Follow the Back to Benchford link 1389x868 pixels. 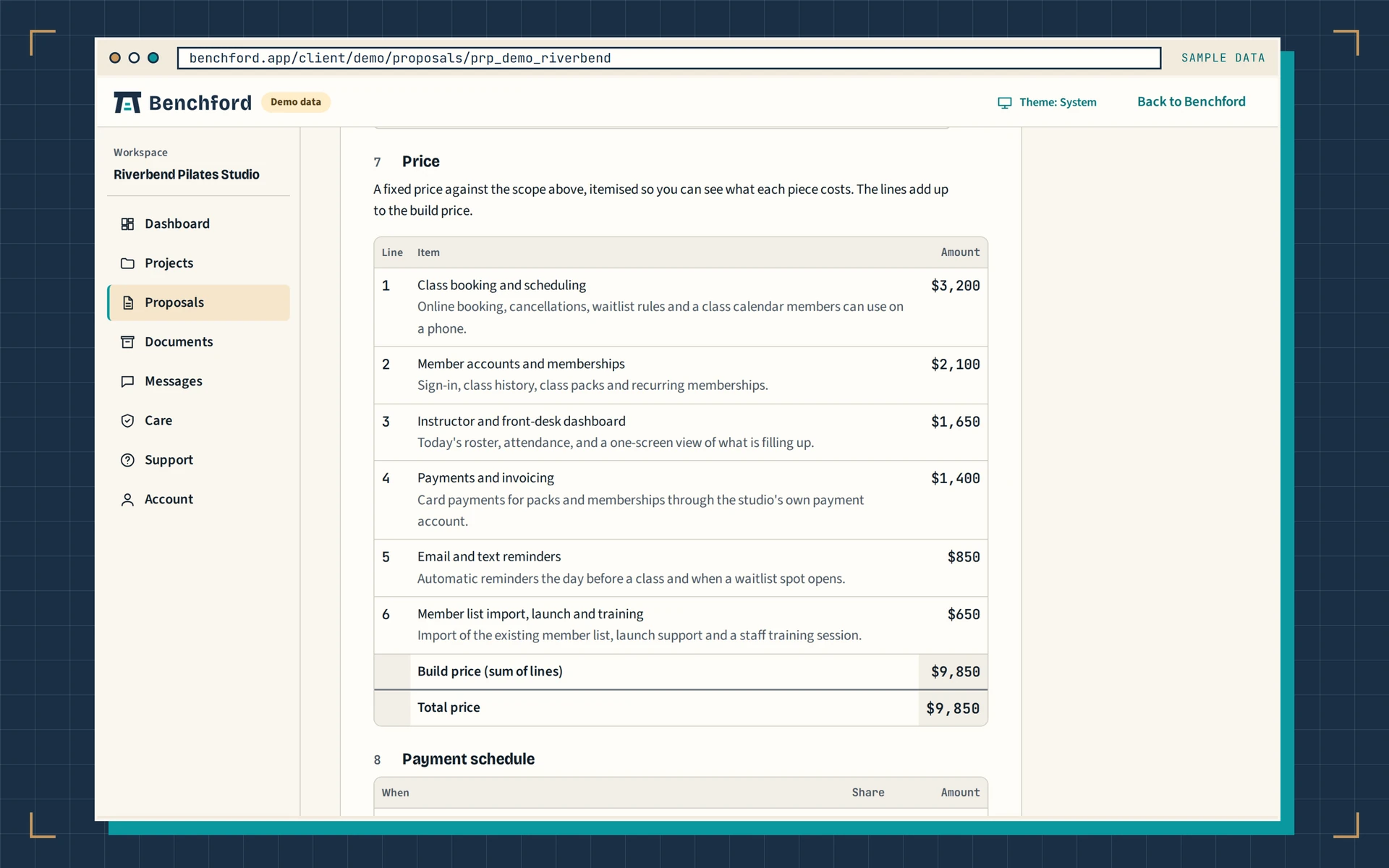pyautogui.click(x=1191, y=102)
